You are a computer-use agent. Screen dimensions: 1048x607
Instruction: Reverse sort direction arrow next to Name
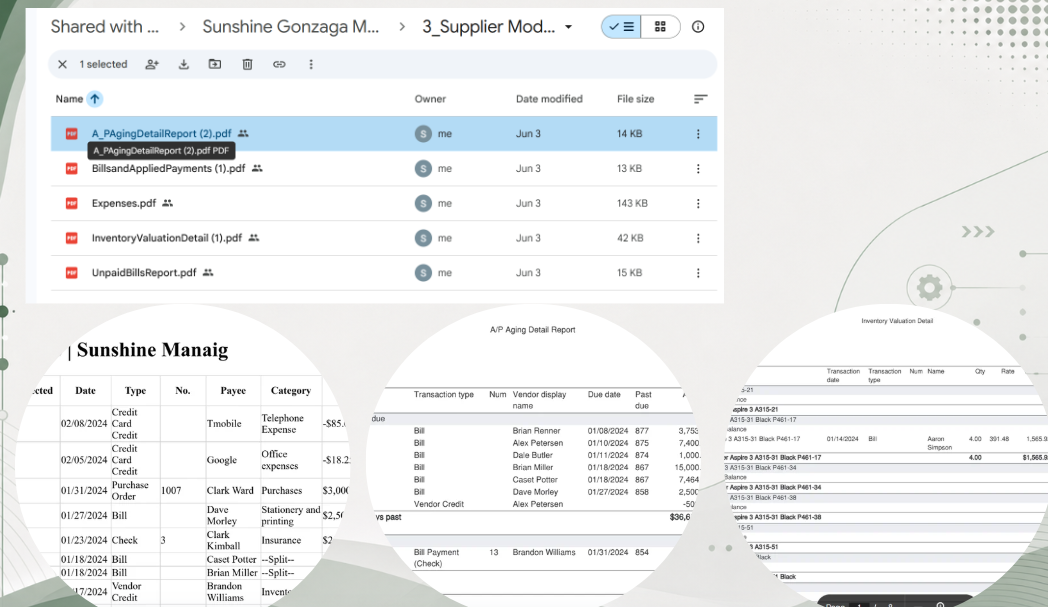click(95, 99)
